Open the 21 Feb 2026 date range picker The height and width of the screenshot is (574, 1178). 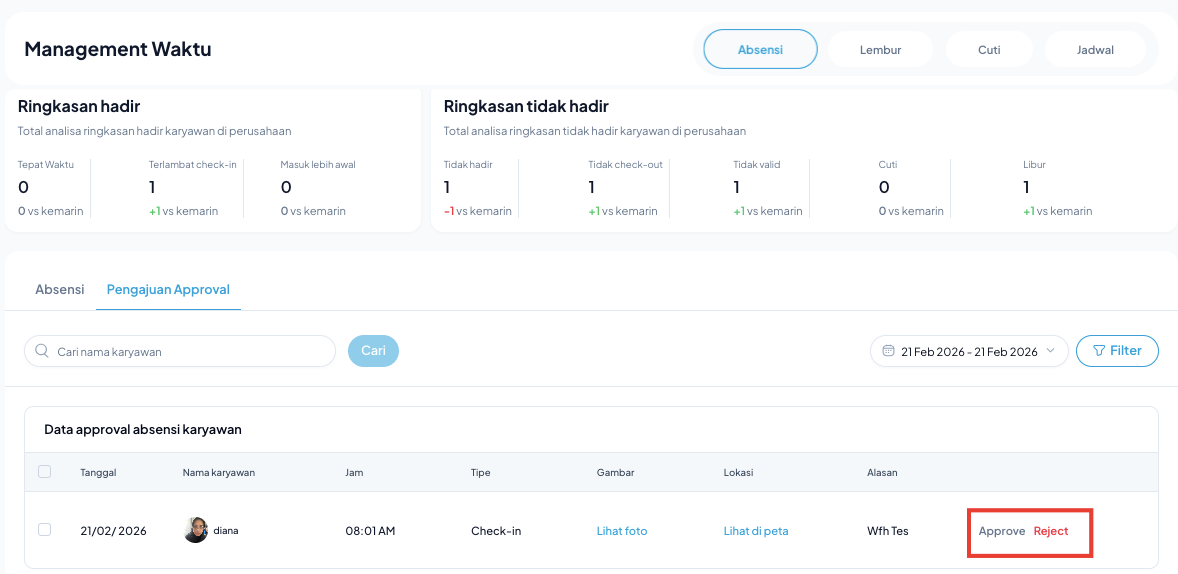tap(968, 351)
